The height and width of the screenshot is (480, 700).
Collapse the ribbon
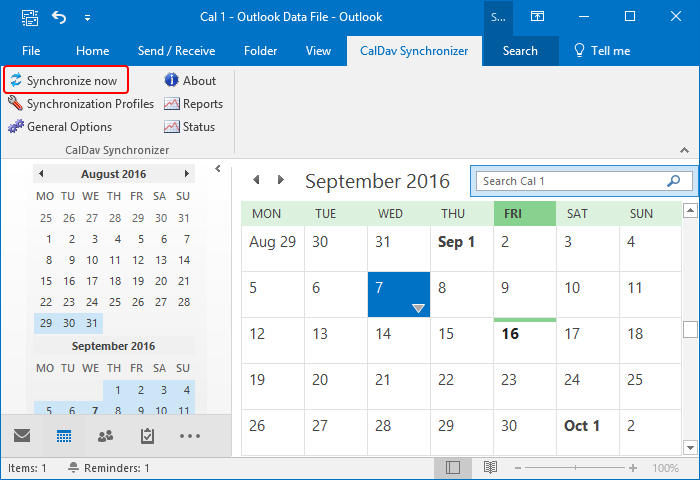coord(684,150)
